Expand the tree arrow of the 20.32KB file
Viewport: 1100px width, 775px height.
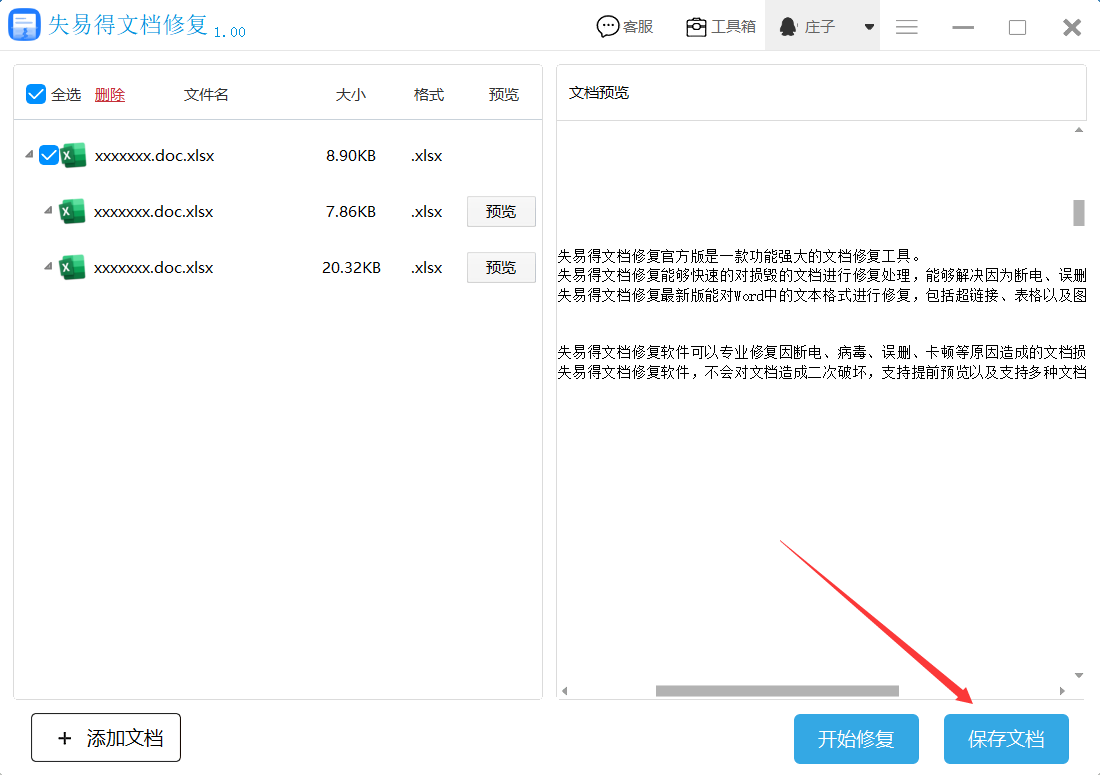point(47,267)
